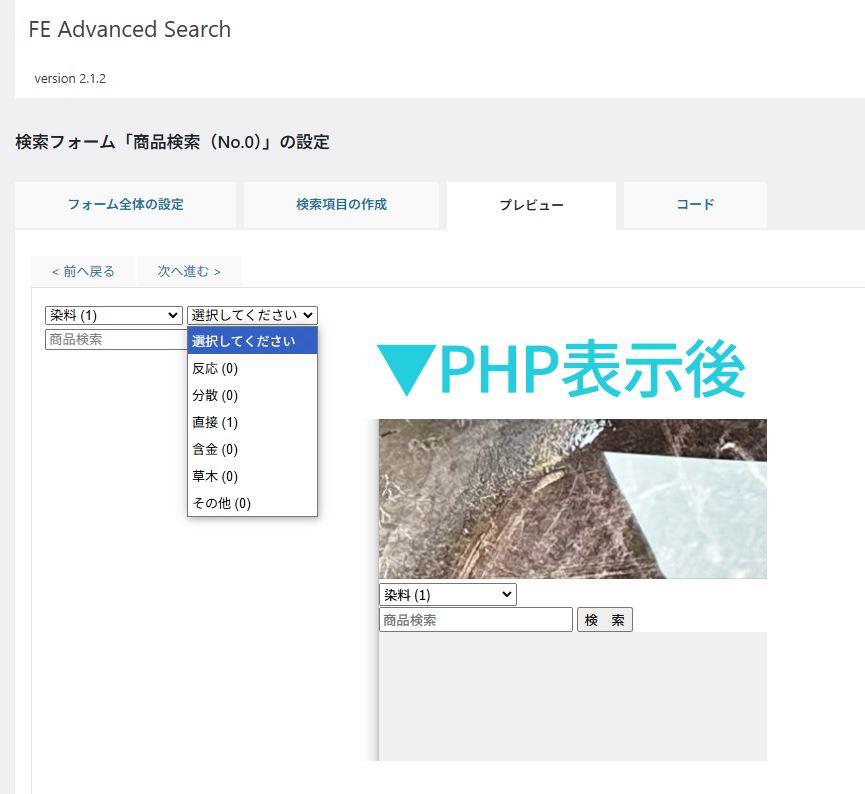865x794 pixels.
Task: Select the プレビュー tab
Action: point(531,205)
